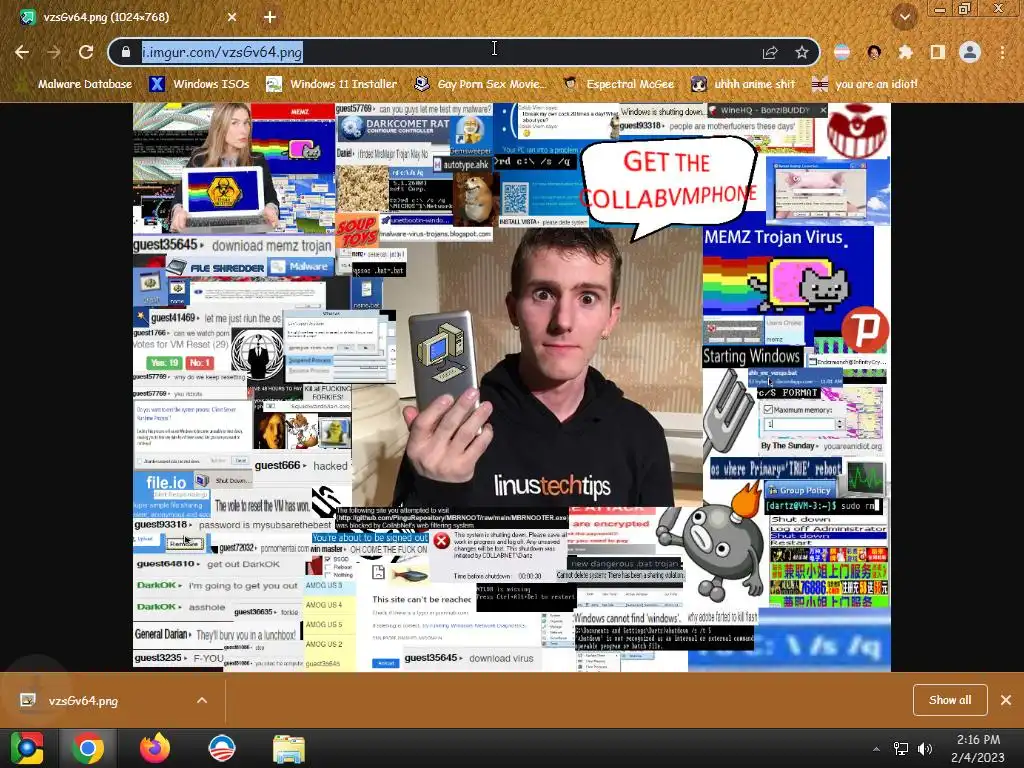Reload the current page

86,52
